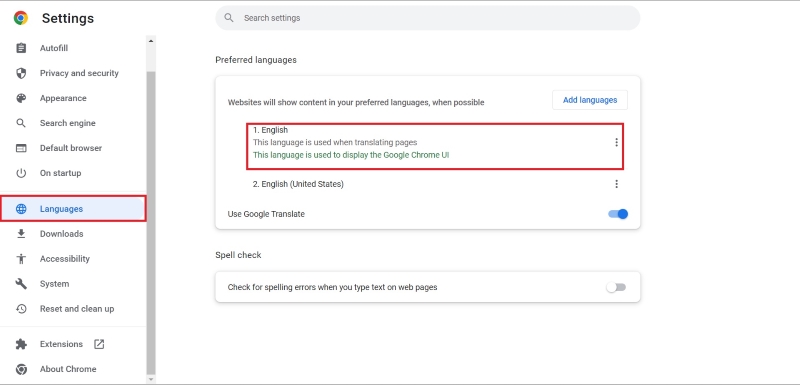
Task: Click the System wrench icon
Action: 21,284
